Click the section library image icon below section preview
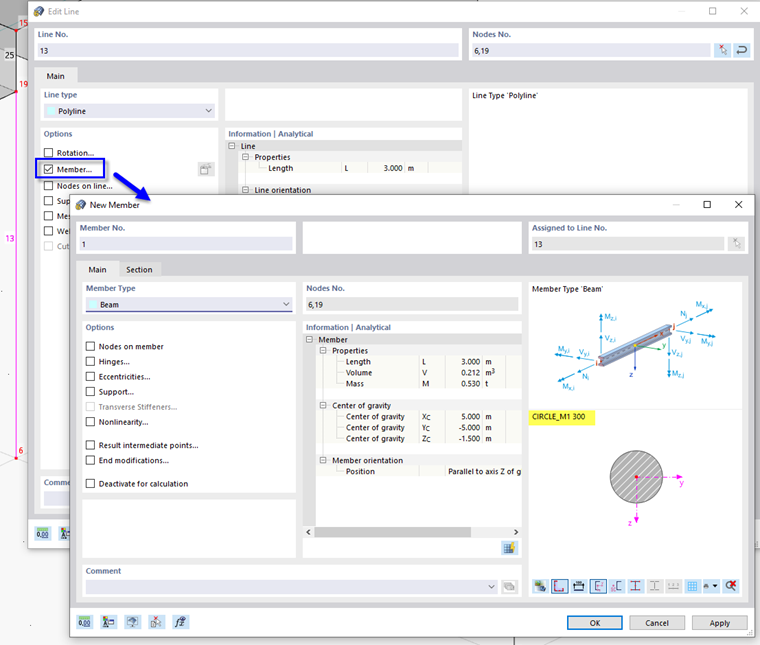This screenshot has height=645, width=760. tap(540, 586)
